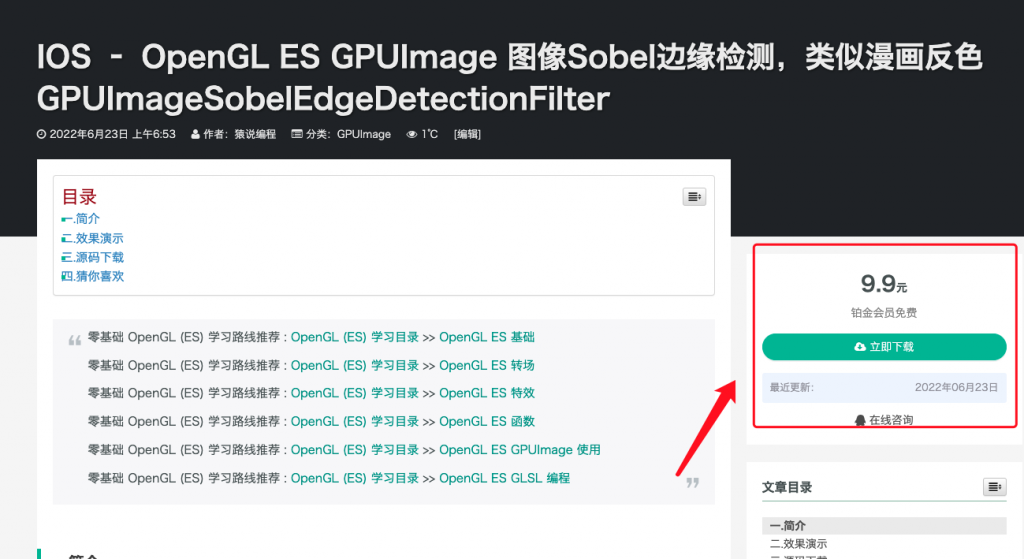1024x559 pixels.
Task: Click the category list icon before 分类
Action: pyautogui.click(x=296, y=134)
